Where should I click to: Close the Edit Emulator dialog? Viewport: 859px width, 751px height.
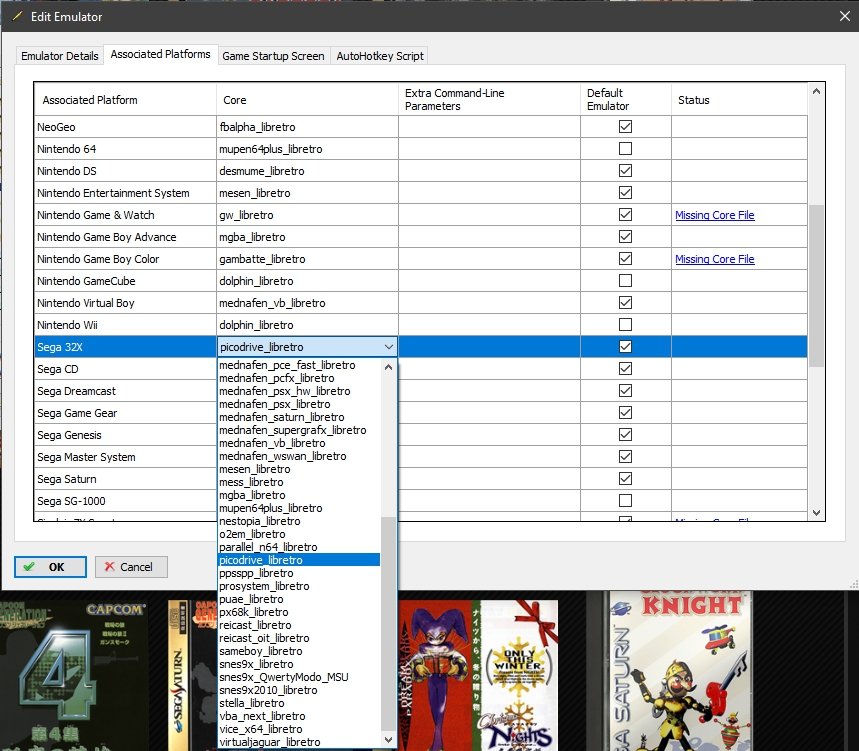pos(845,16)
